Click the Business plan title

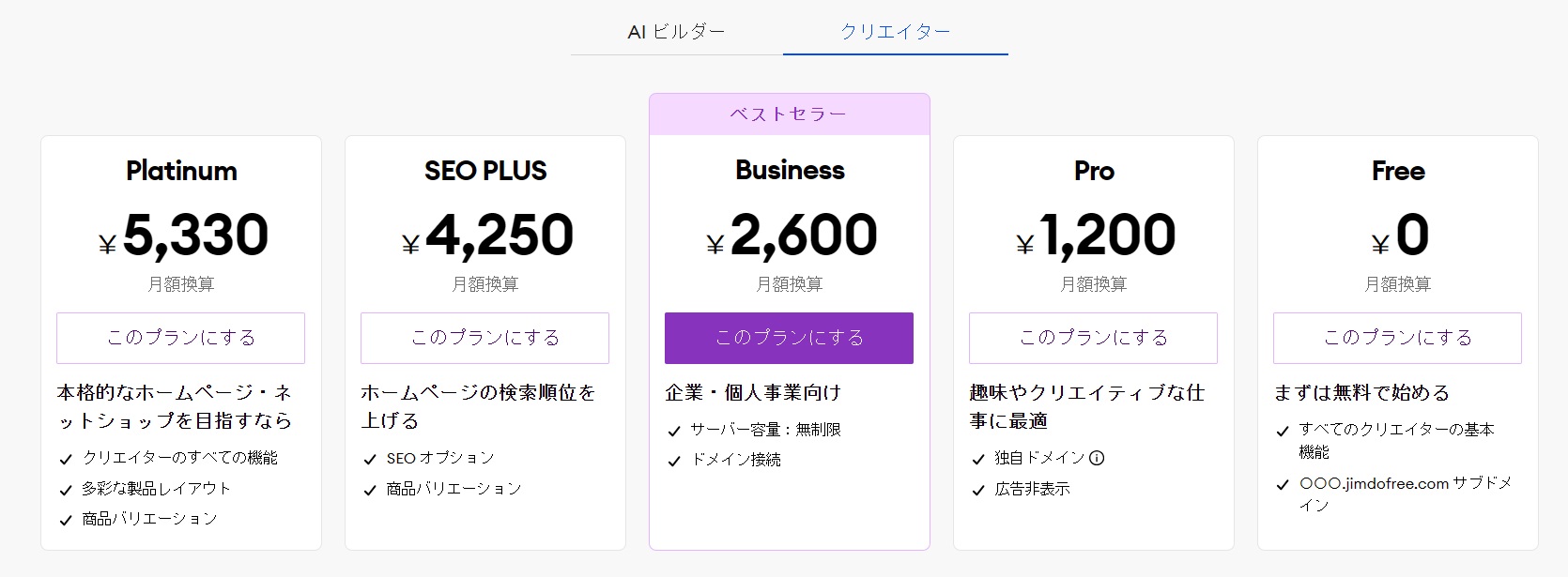[790, 170]
